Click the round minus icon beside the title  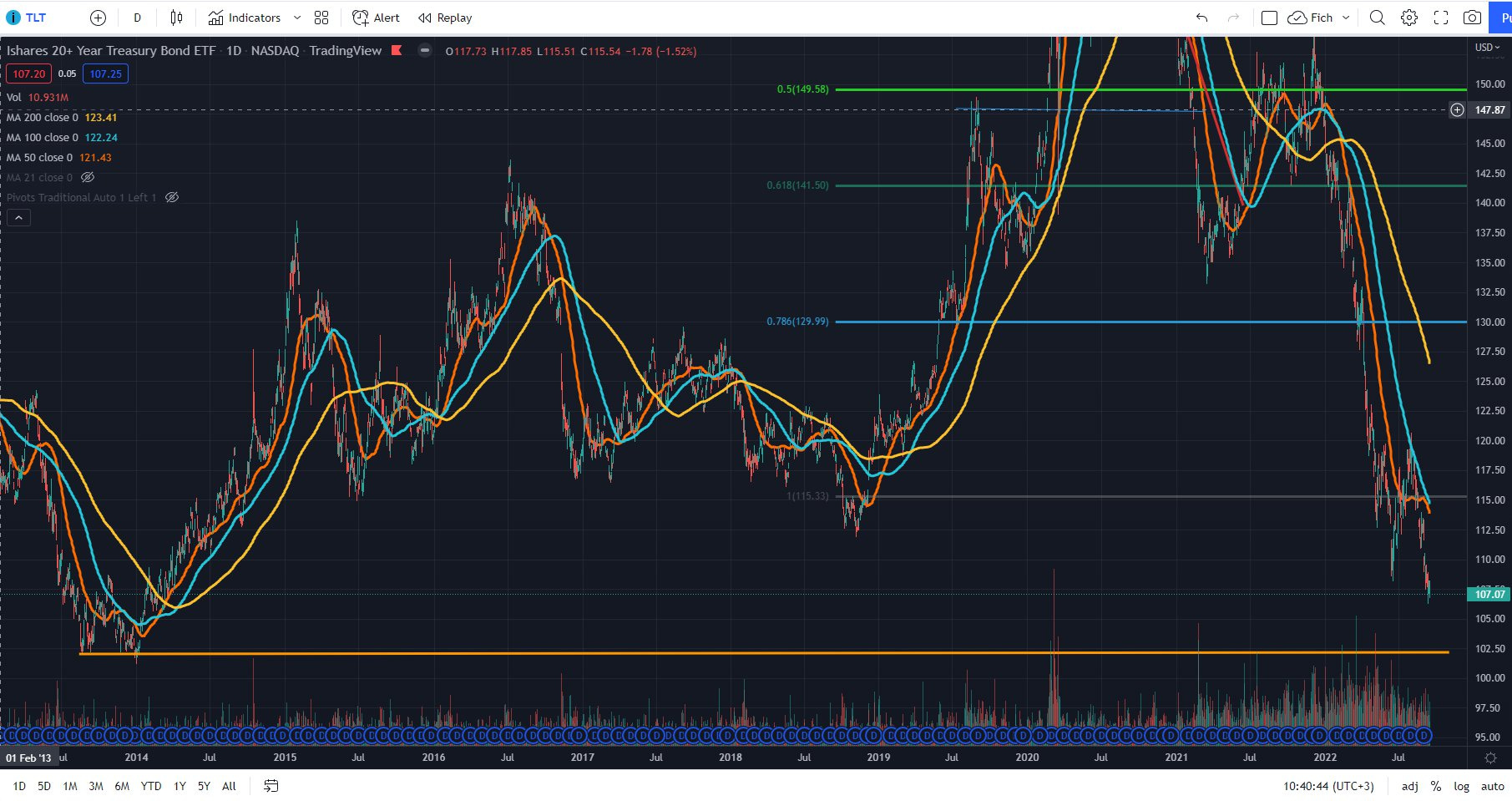[x=425, y=50]
